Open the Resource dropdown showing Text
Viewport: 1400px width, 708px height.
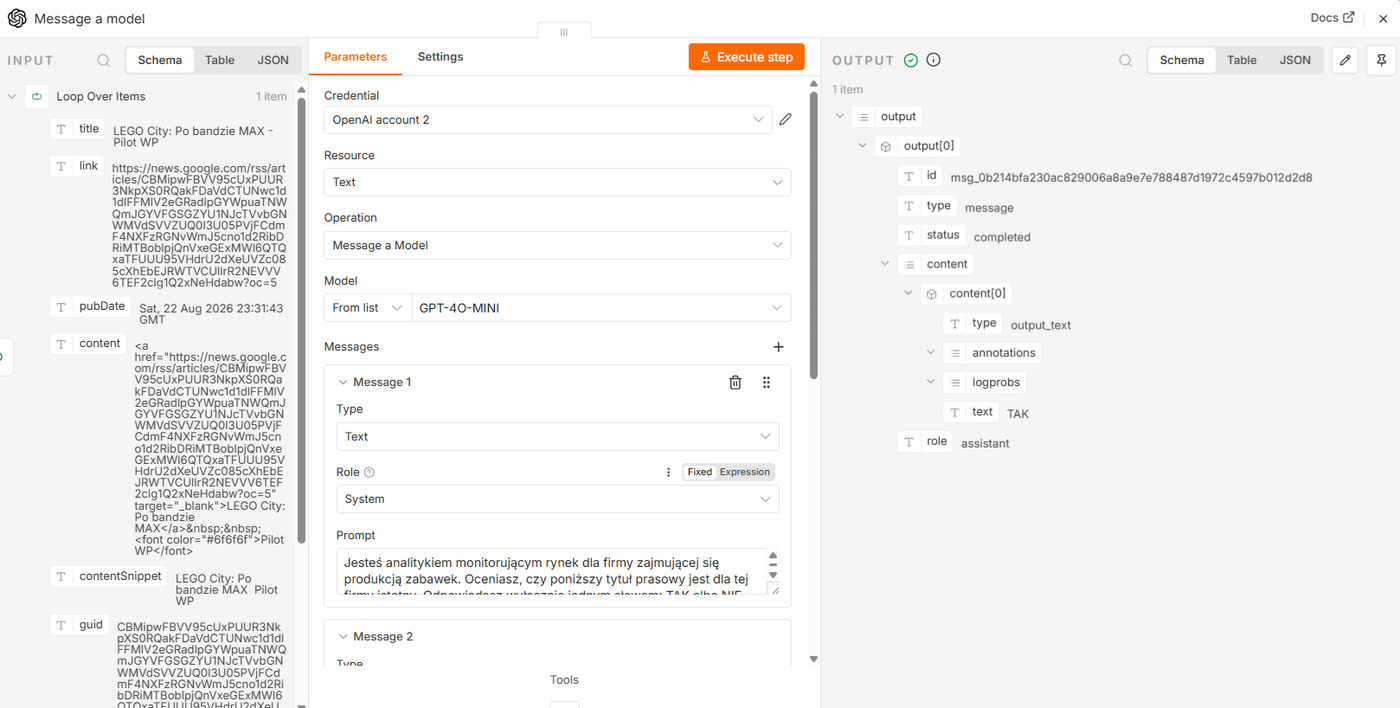coord(557,182)
